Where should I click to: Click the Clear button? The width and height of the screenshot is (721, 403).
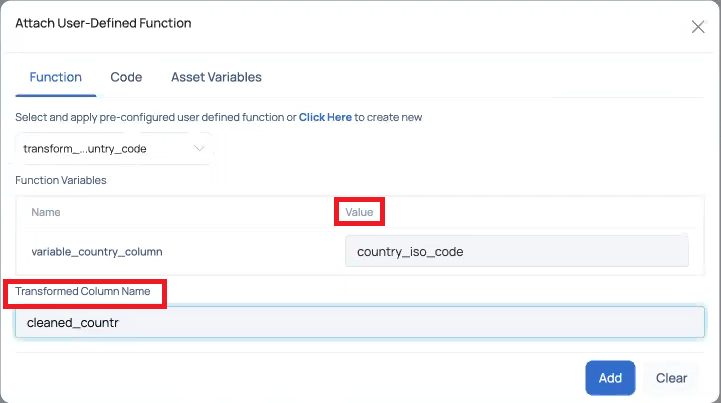671,378
